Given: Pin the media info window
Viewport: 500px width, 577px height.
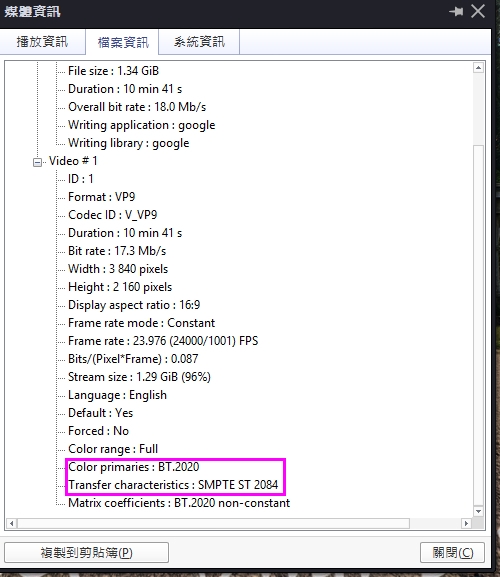Looking at the screenshot, I should (456, 12).
